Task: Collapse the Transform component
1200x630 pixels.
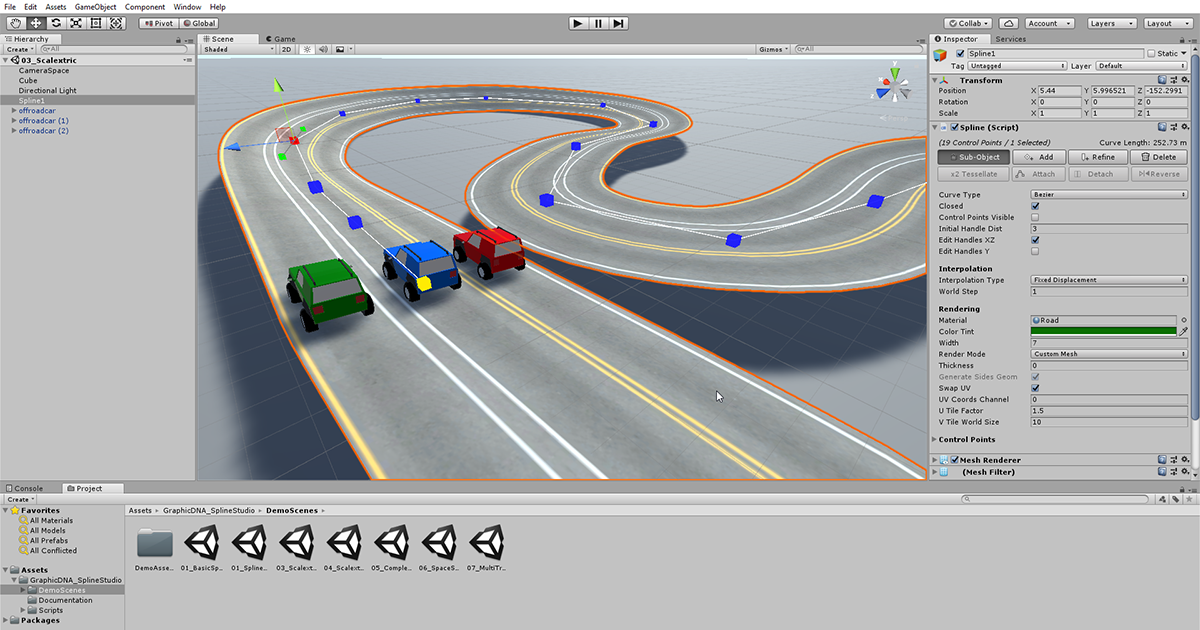Action: click(x=938, y=80)
